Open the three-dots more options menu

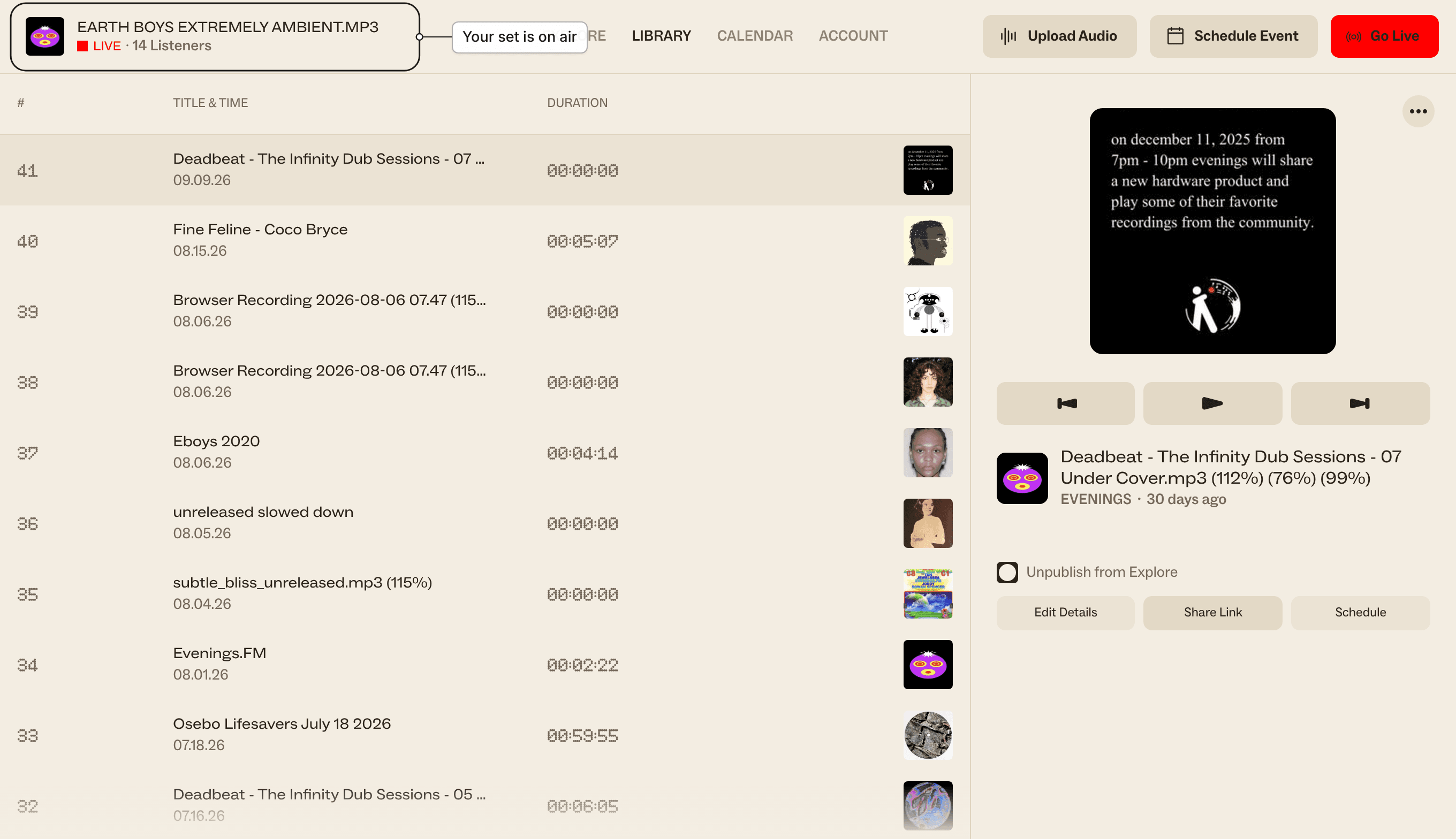tap(1418, 111)
